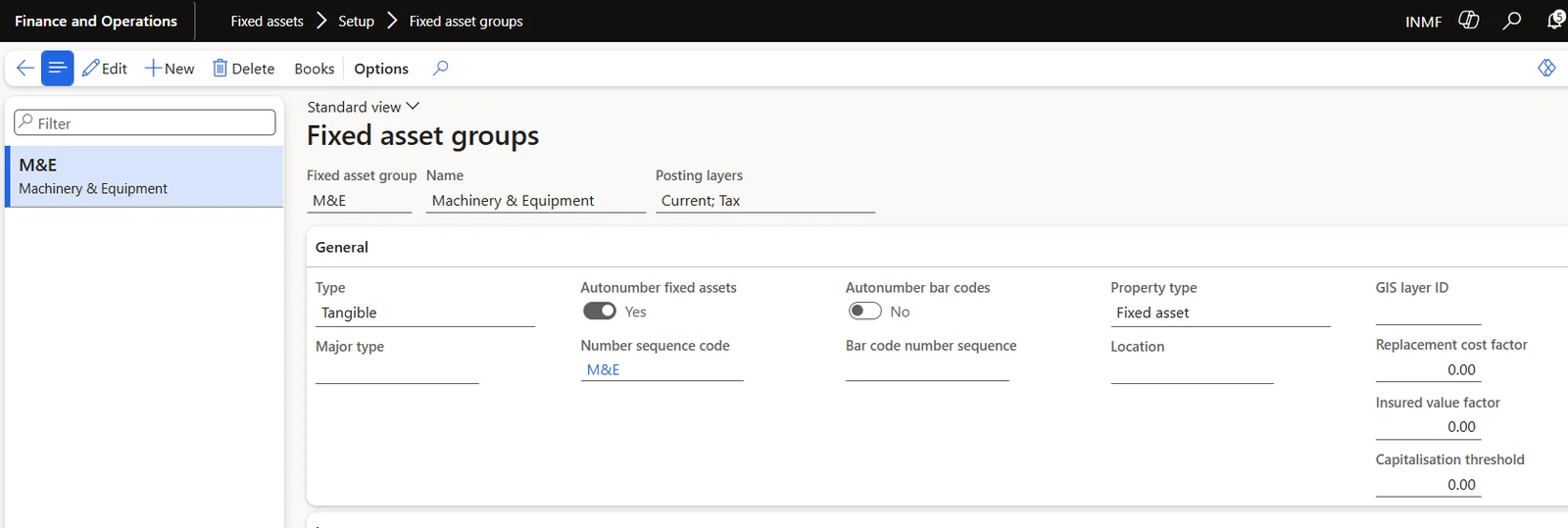Screen dimensions: 1568x528
Task: Click Capitalisation threshold value
Action: (x=1428, y=484)
